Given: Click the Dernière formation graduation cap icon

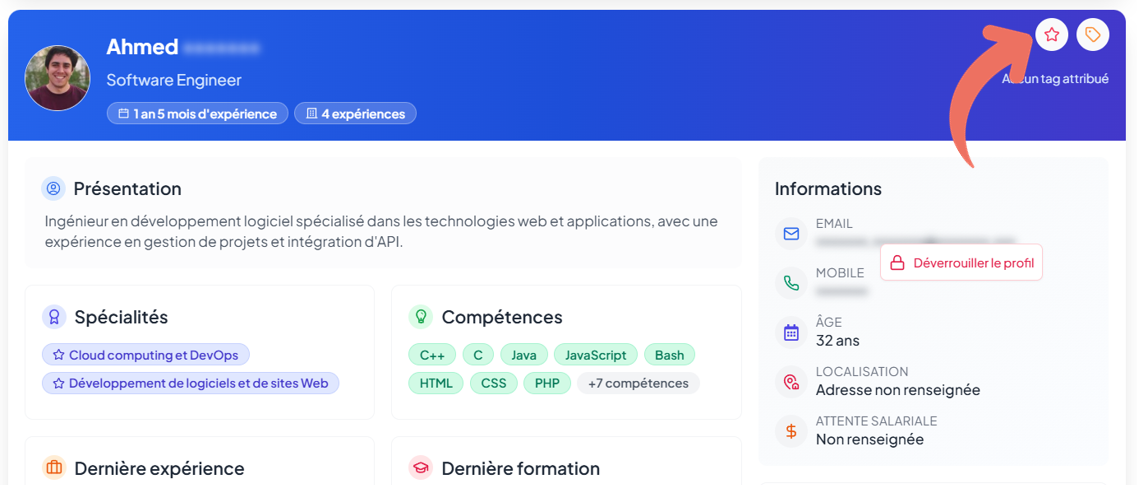Looking at the screenshot, I should [x=421, y=467].
